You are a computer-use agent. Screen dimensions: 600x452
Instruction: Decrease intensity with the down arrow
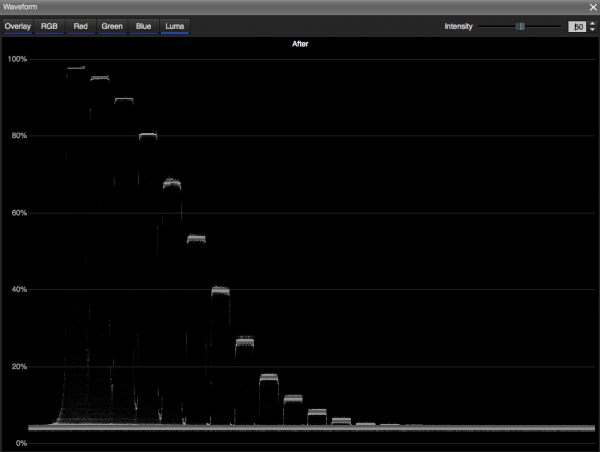(x=591, y=30)
